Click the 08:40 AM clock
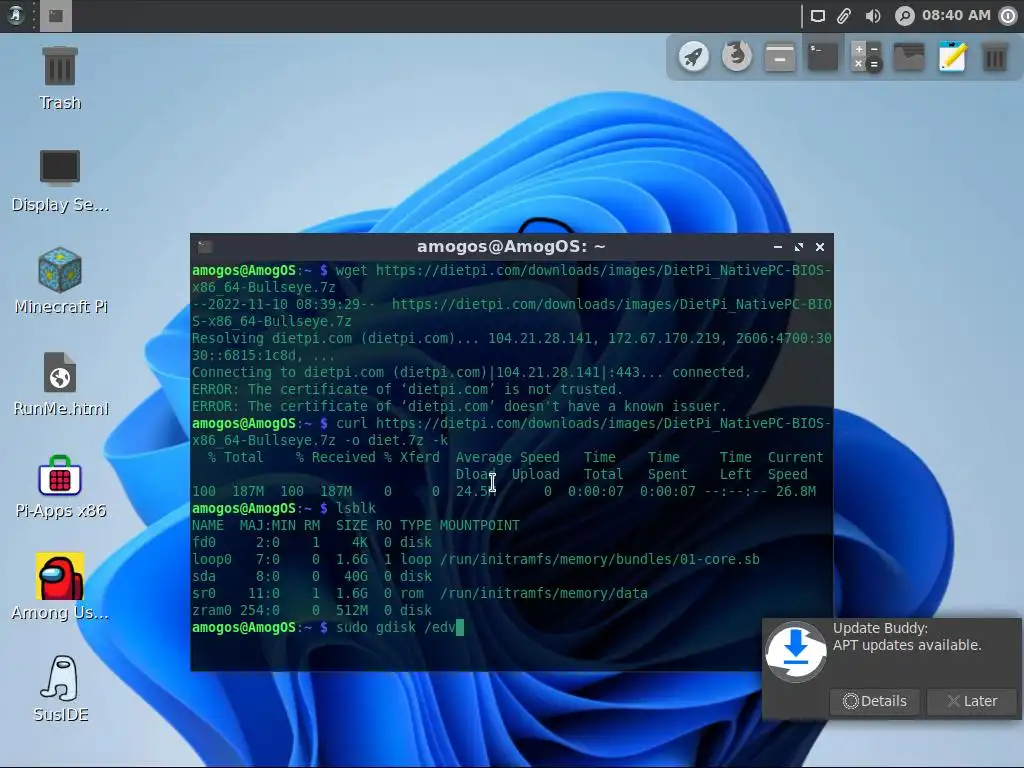The image size is (1024, 768). [x=956, y=16]
